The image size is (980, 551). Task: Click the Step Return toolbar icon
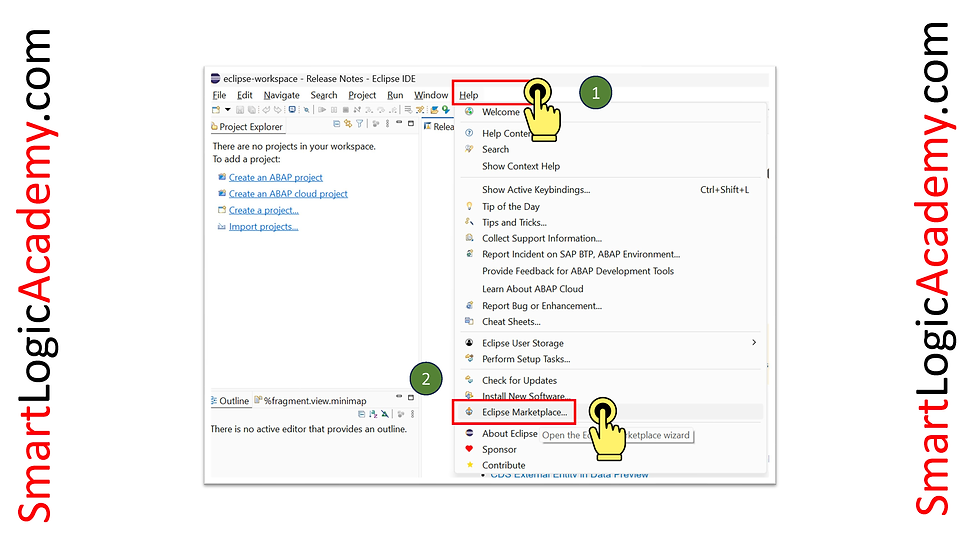393,110
